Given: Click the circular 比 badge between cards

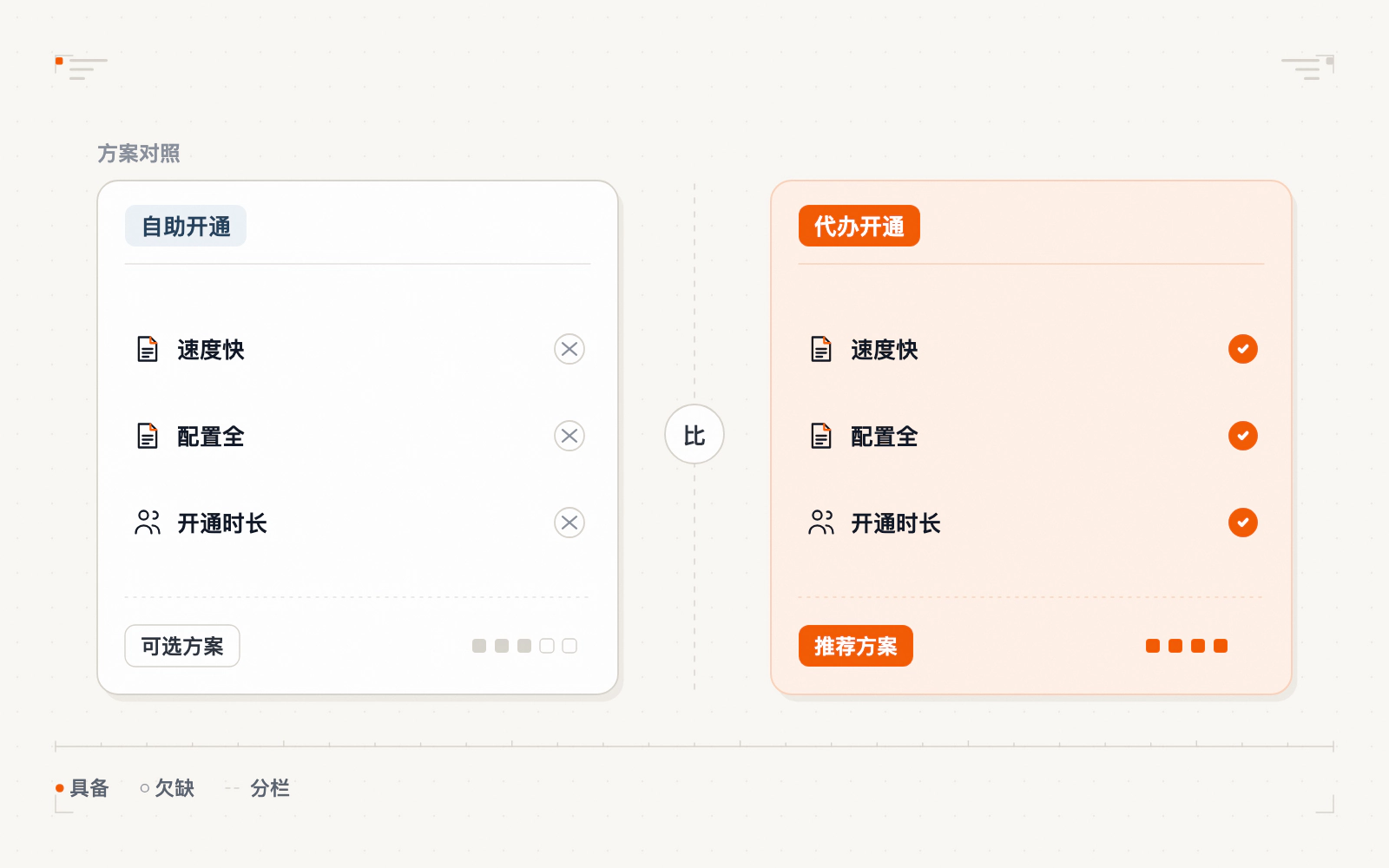Looking at the screenshot, I should coord(694,434).
